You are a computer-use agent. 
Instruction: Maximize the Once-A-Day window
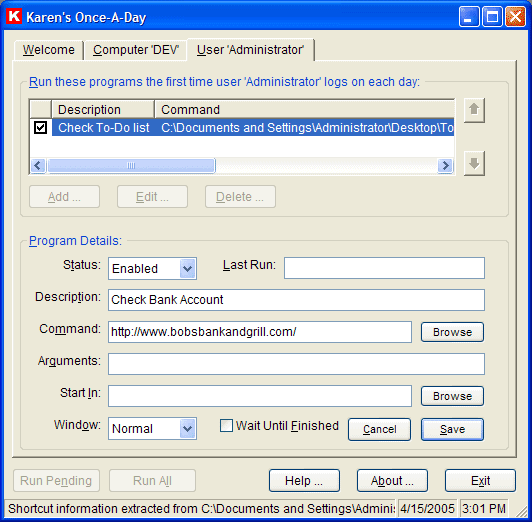pos(492,17)
